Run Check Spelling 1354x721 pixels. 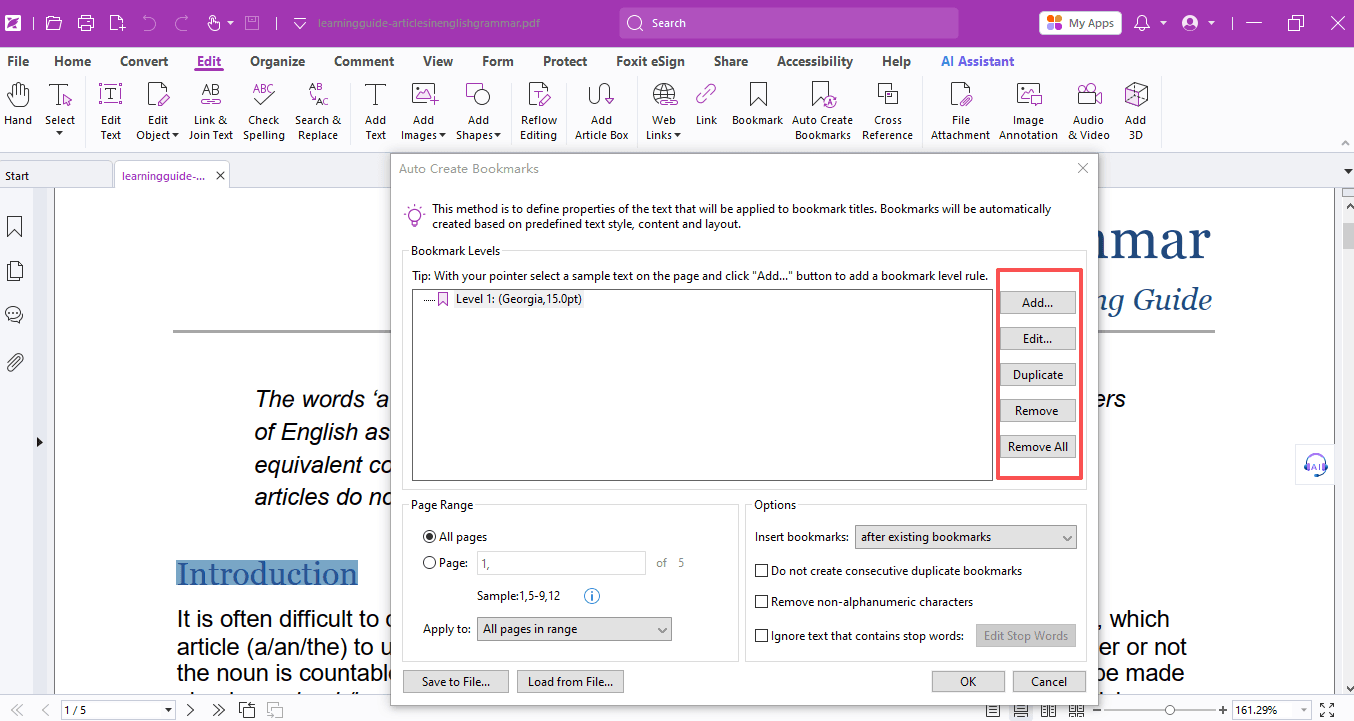[x=264, y=111]
